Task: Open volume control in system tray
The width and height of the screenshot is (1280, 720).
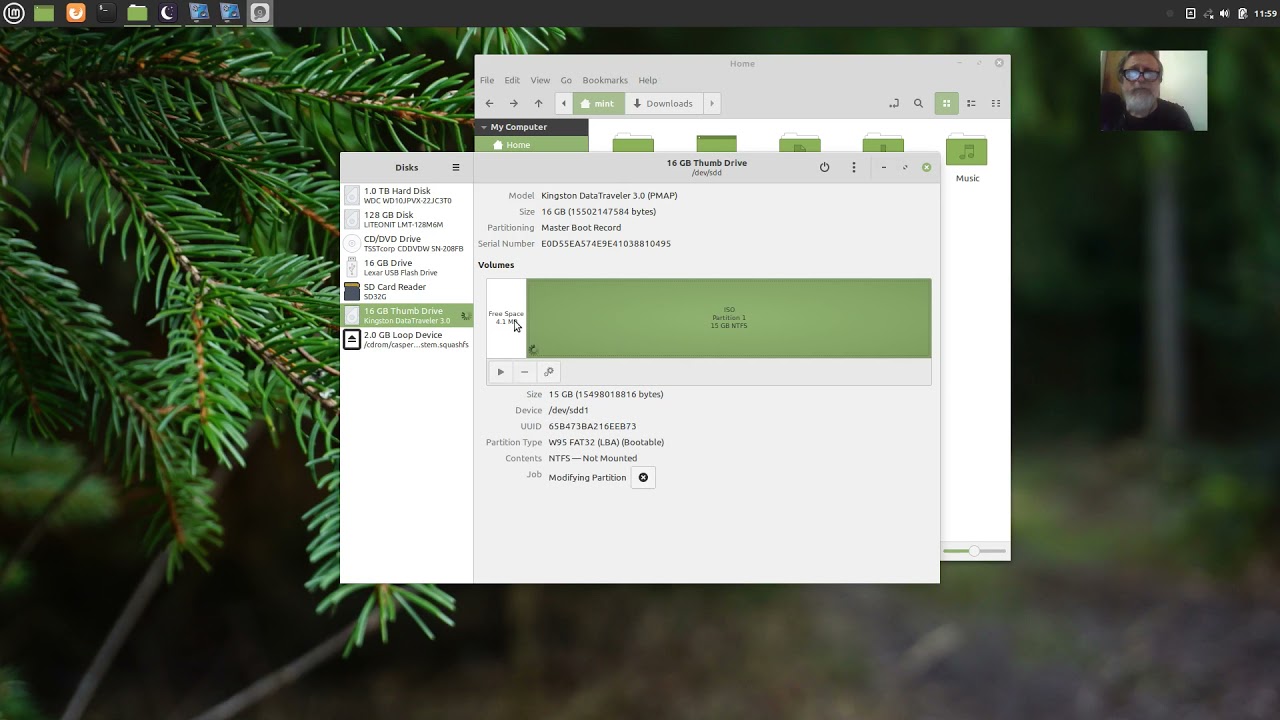Action: click(x=1225, y=13)
